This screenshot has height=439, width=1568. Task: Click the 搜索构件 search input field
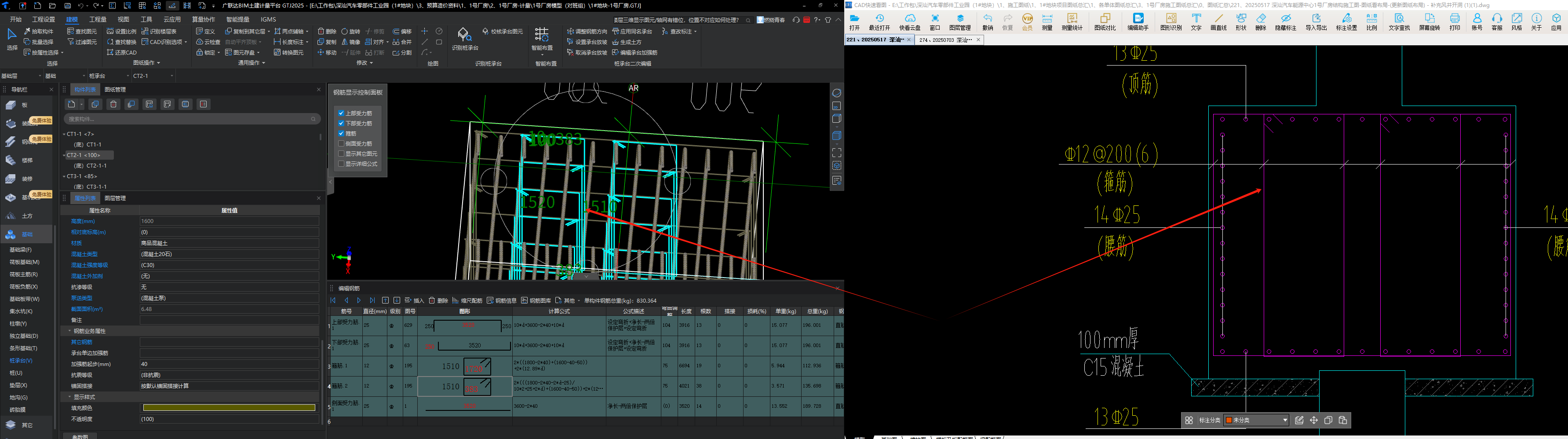tap(192, 119)
